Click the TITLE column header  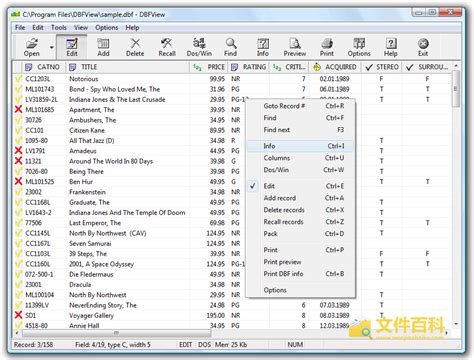point(128,67)
